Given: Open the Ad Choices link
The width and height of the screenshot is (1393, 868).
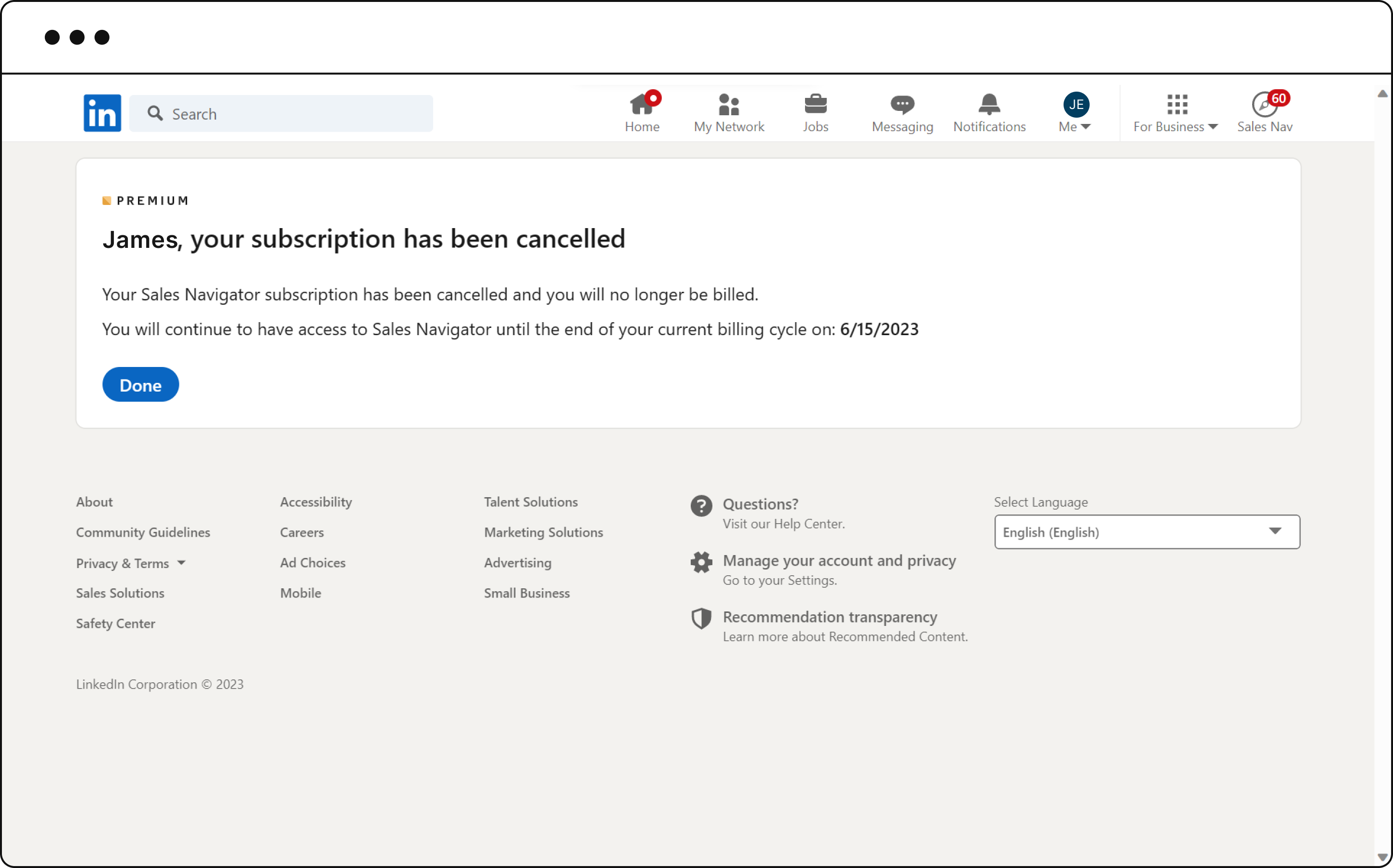Looking at the screenshot, I should (313, 563).
